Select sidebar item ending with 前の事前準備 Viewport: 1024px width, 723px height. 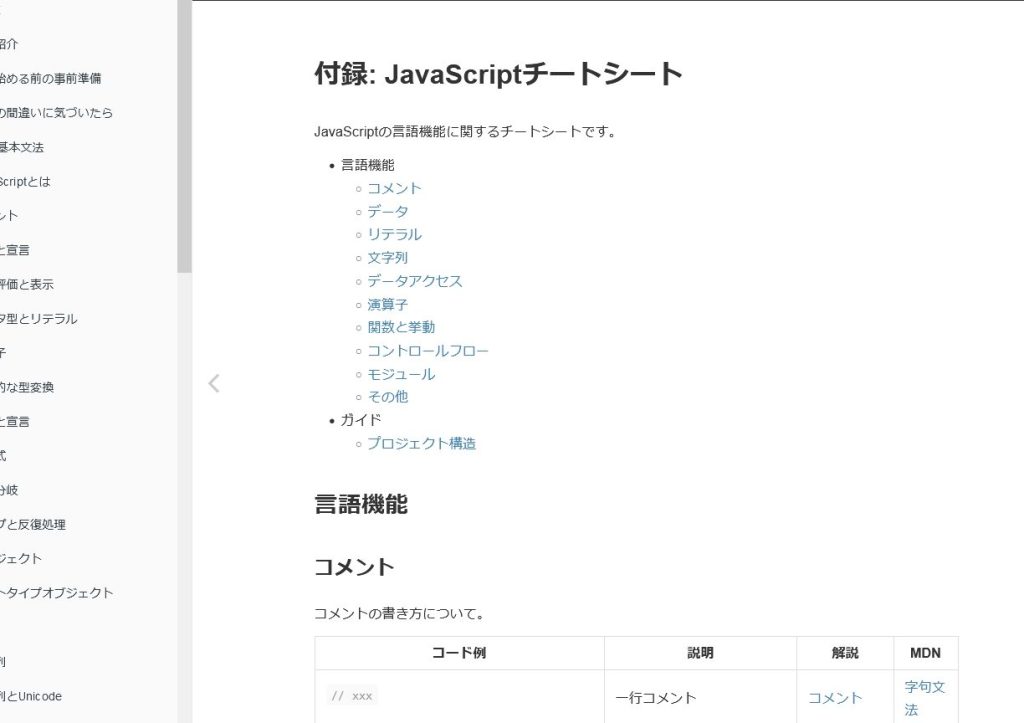click(50, 78)
